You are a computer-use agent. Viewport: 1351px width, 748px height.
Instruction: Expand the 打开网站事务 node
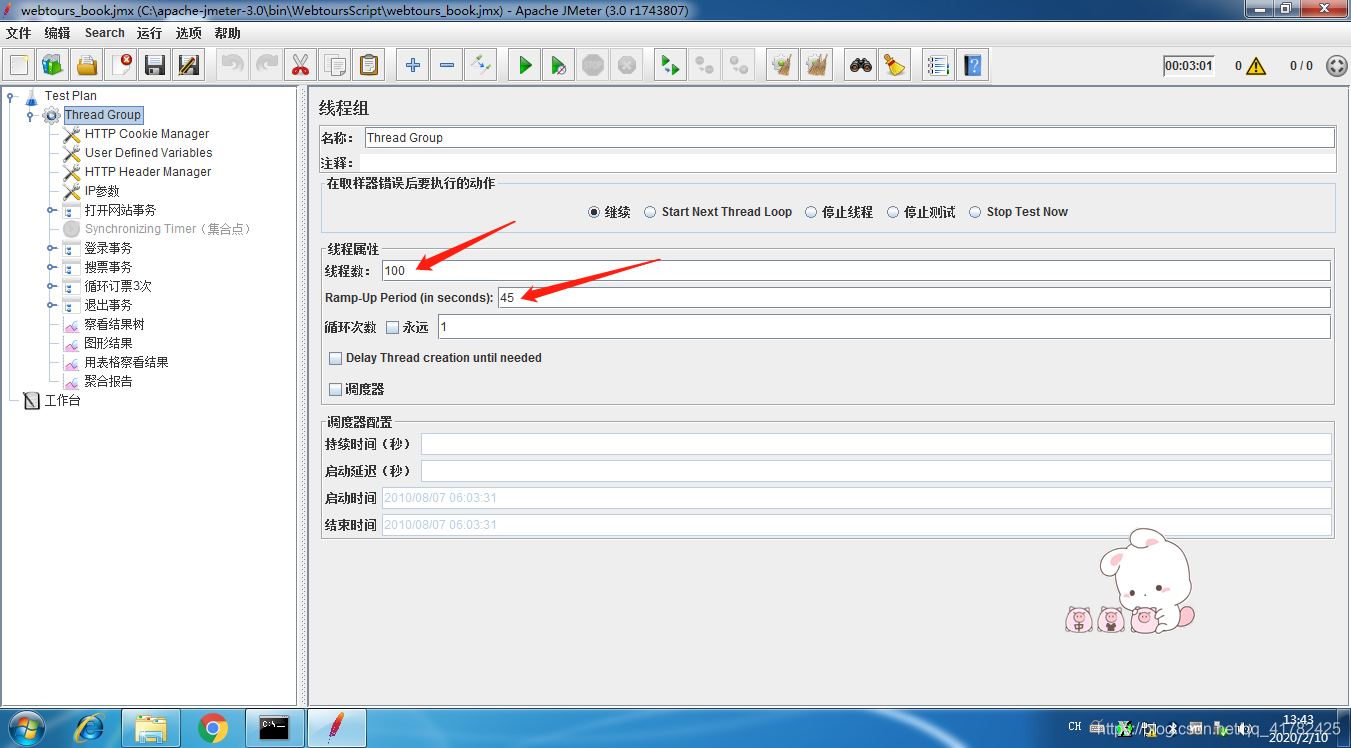pyautogui.click(x=51, y=210)
